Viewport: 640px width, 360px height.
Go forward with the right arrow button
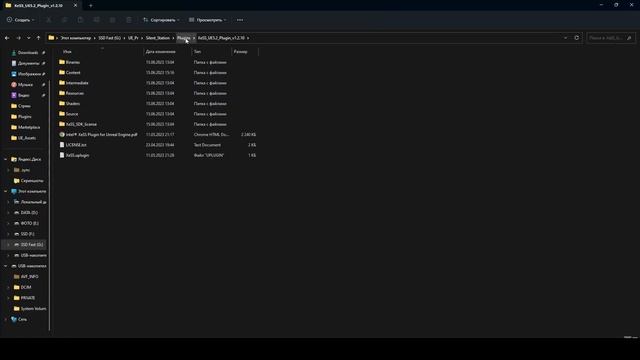point(18,38)
